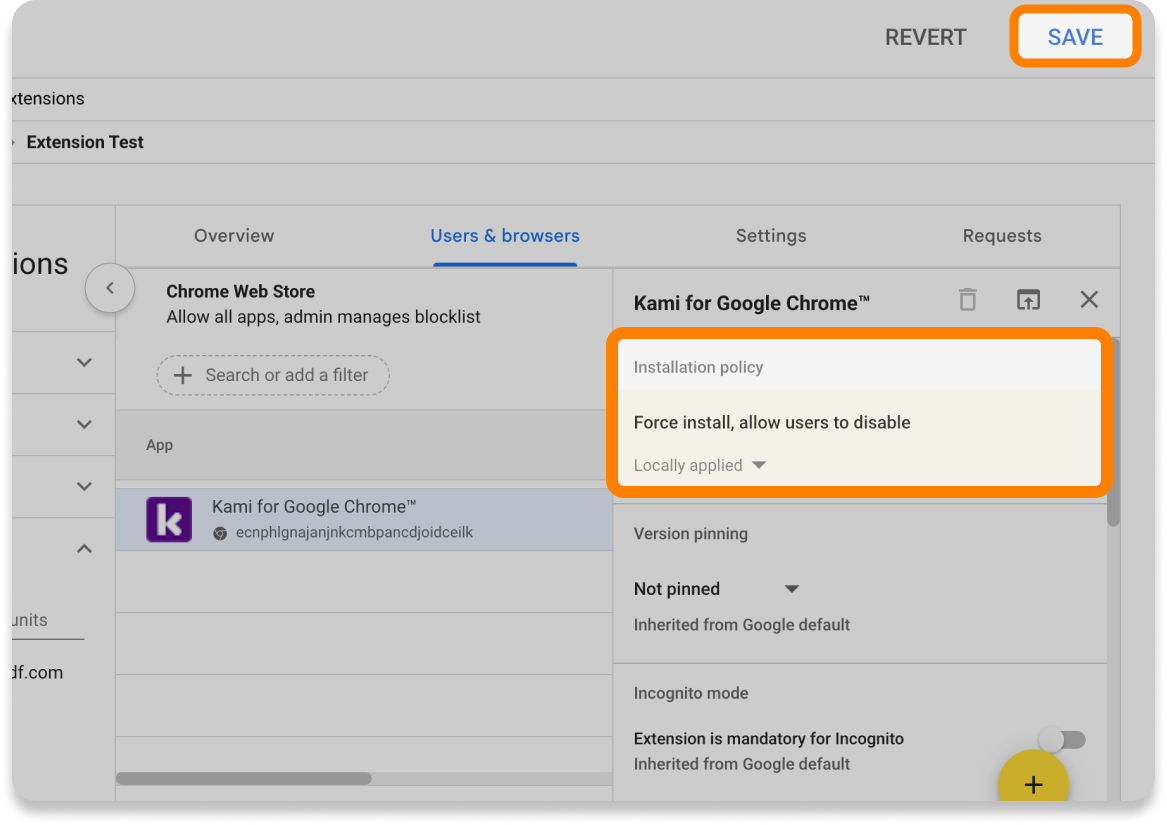Close the Kami for Google Chrome panel

tap(1089, 299)
